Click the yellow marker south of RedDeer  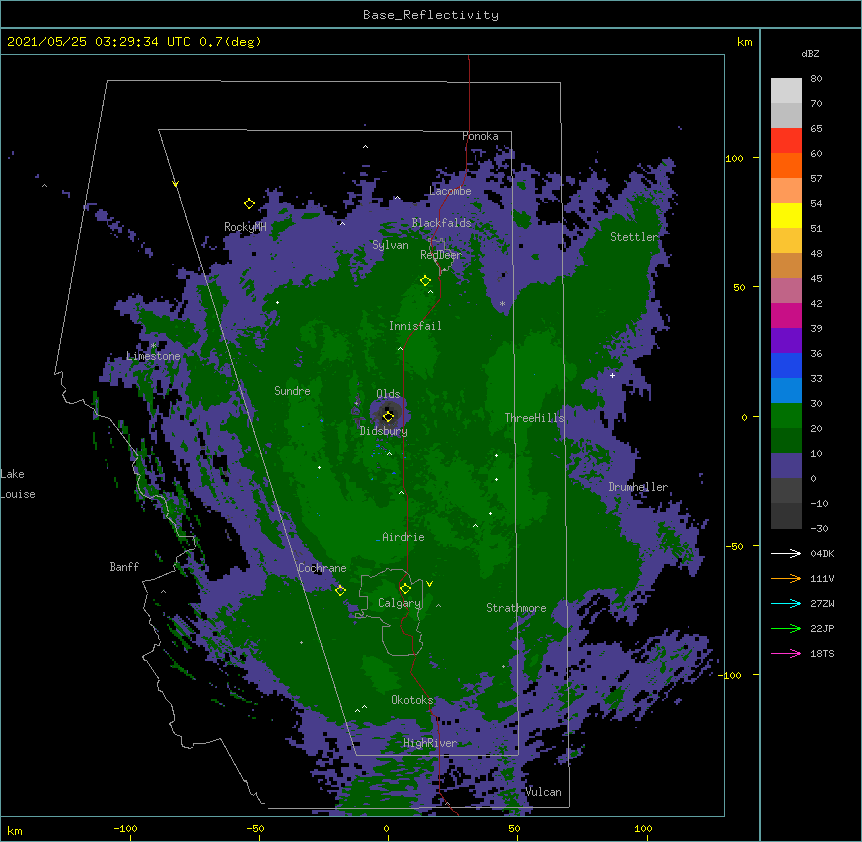pyautogui.click(x=425, y=281)
